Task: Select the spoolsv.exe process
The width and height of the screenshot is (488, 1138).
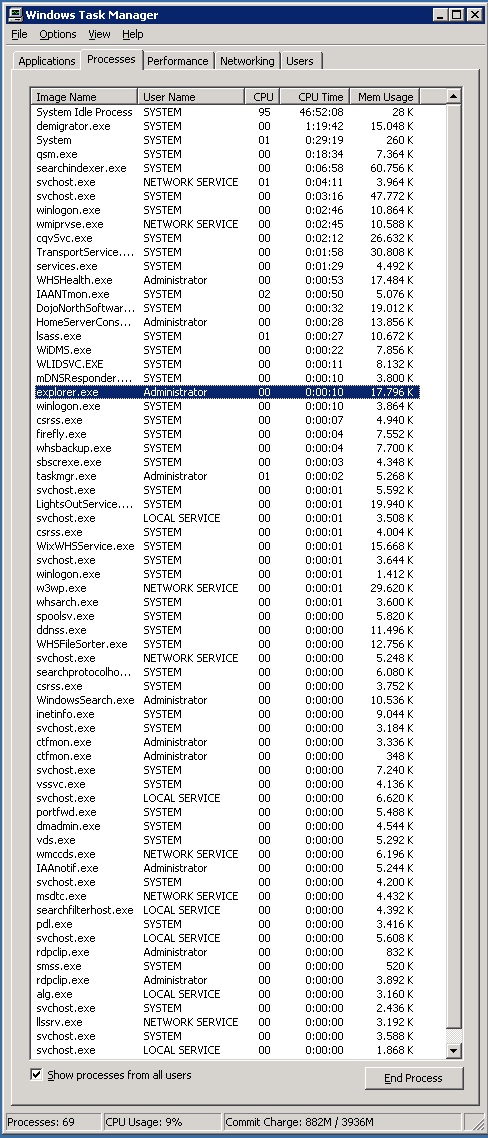Action: 227,616
